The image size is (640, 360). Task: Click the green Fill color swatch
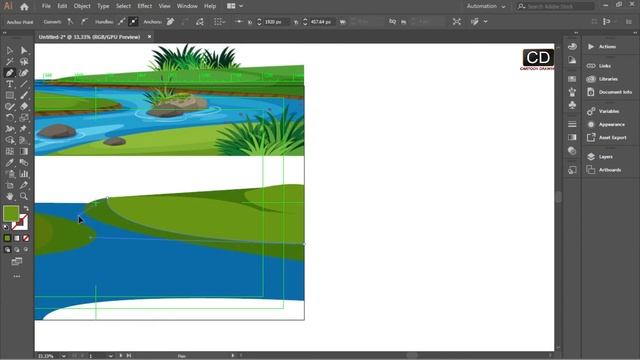(x=11, y=213)
